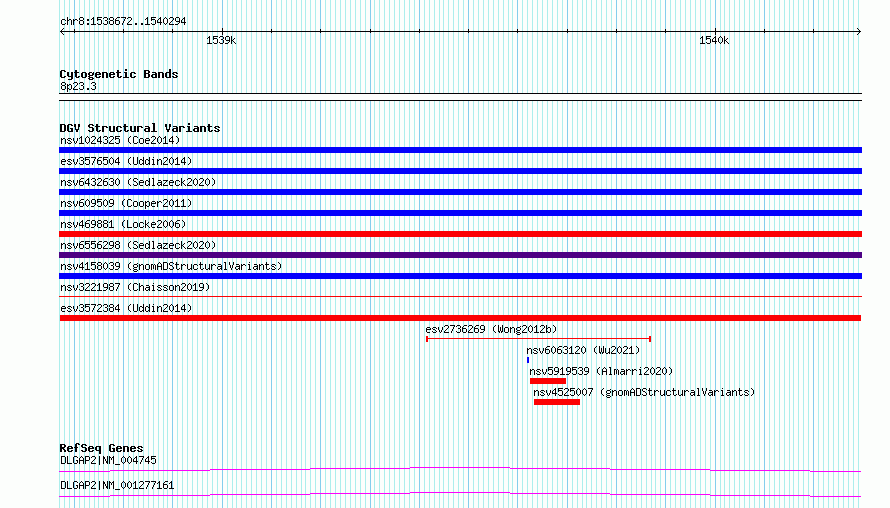The image size is (890, 508).
Task: Click the magenta DLGAP2|NM_004745 transcript line
Action: 460,469
